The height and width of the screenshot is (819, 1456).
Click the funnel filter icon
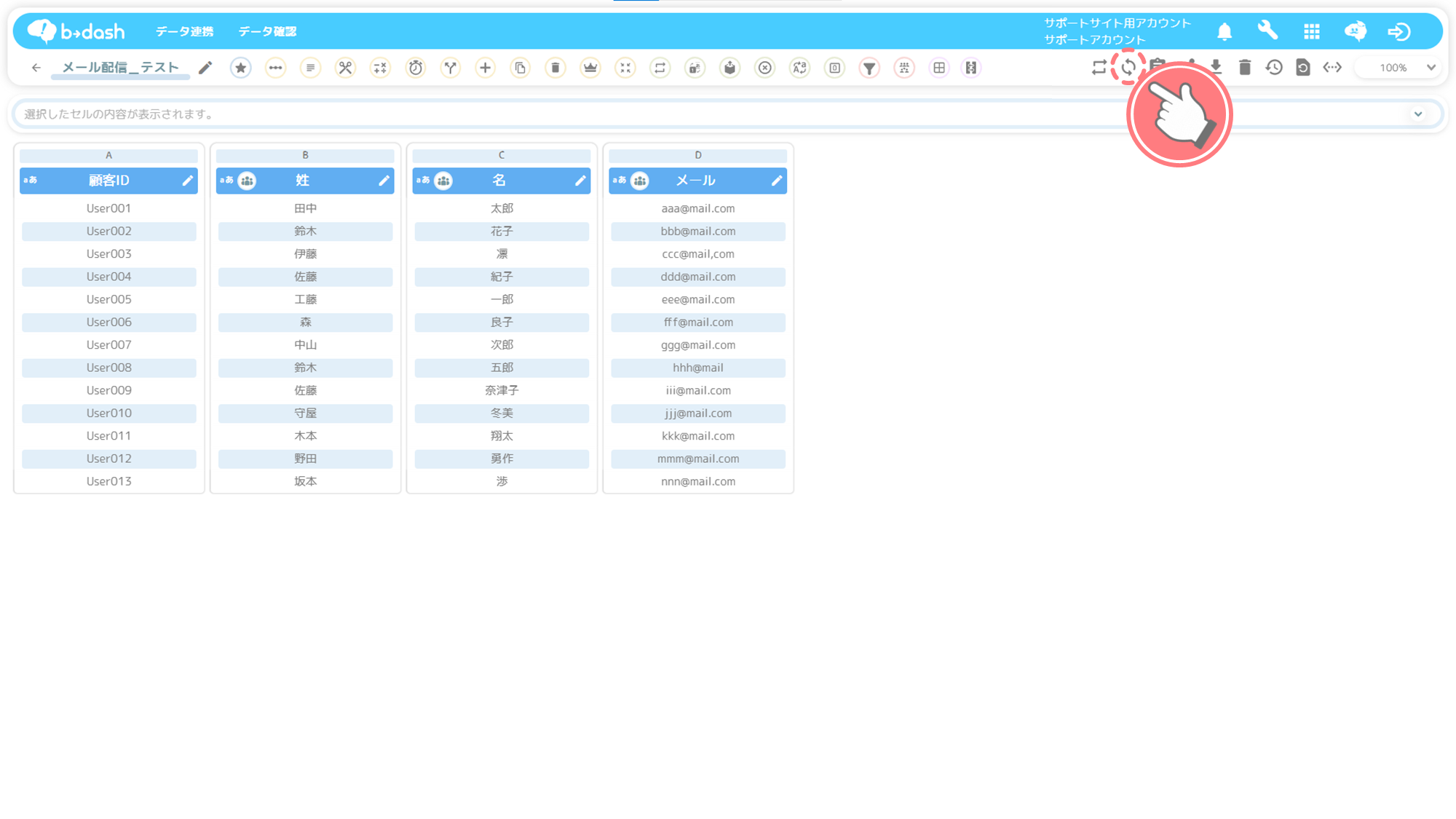point(869,68)
